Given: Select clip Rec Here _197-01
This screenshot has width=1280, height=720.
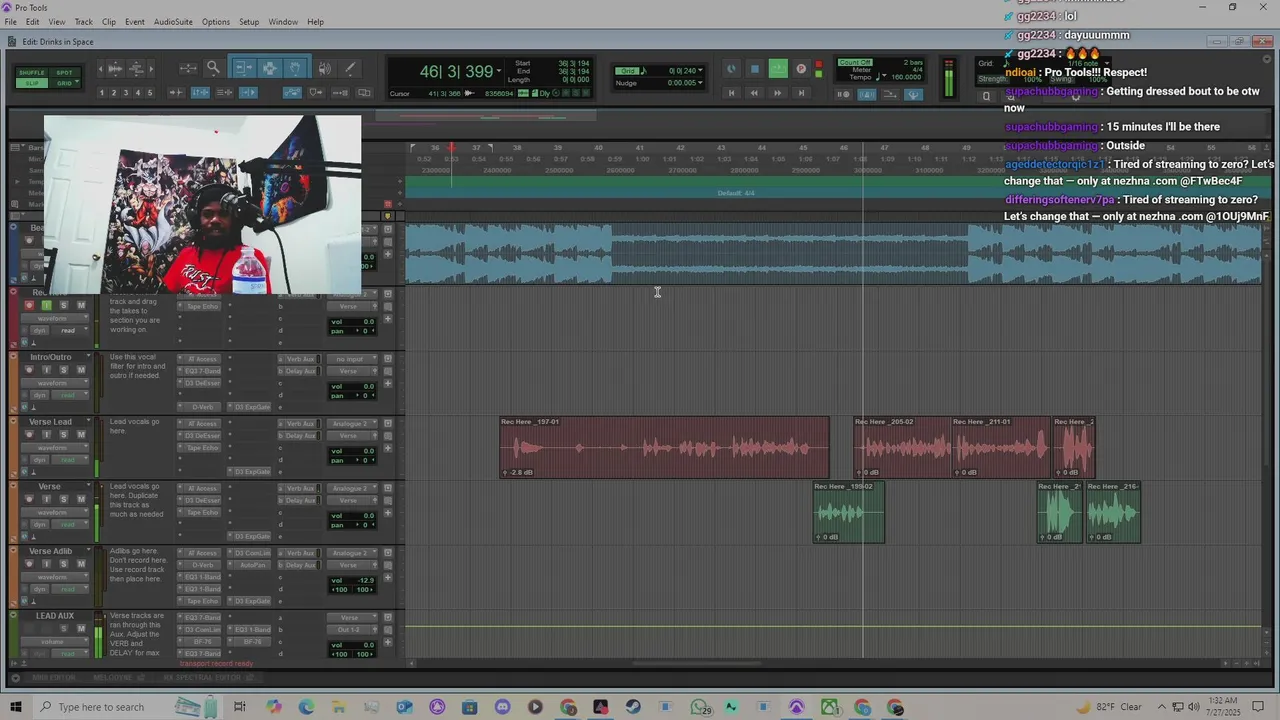Looking at the screenshot, I should point(664,448).
